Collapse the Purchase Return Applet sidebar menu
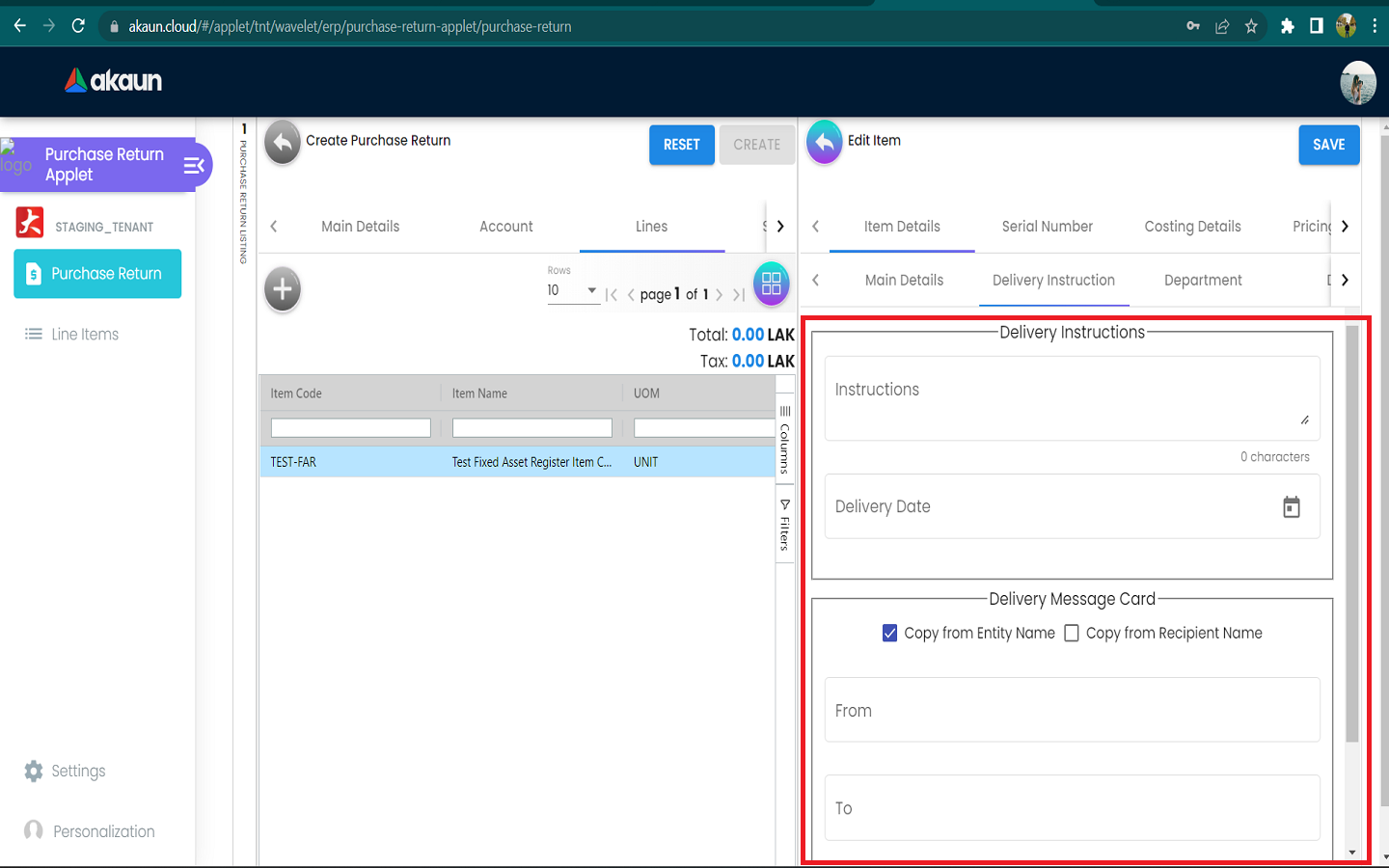Viewport: 1389px width, 868px height. pyautogui.click(x=194, y=166)
